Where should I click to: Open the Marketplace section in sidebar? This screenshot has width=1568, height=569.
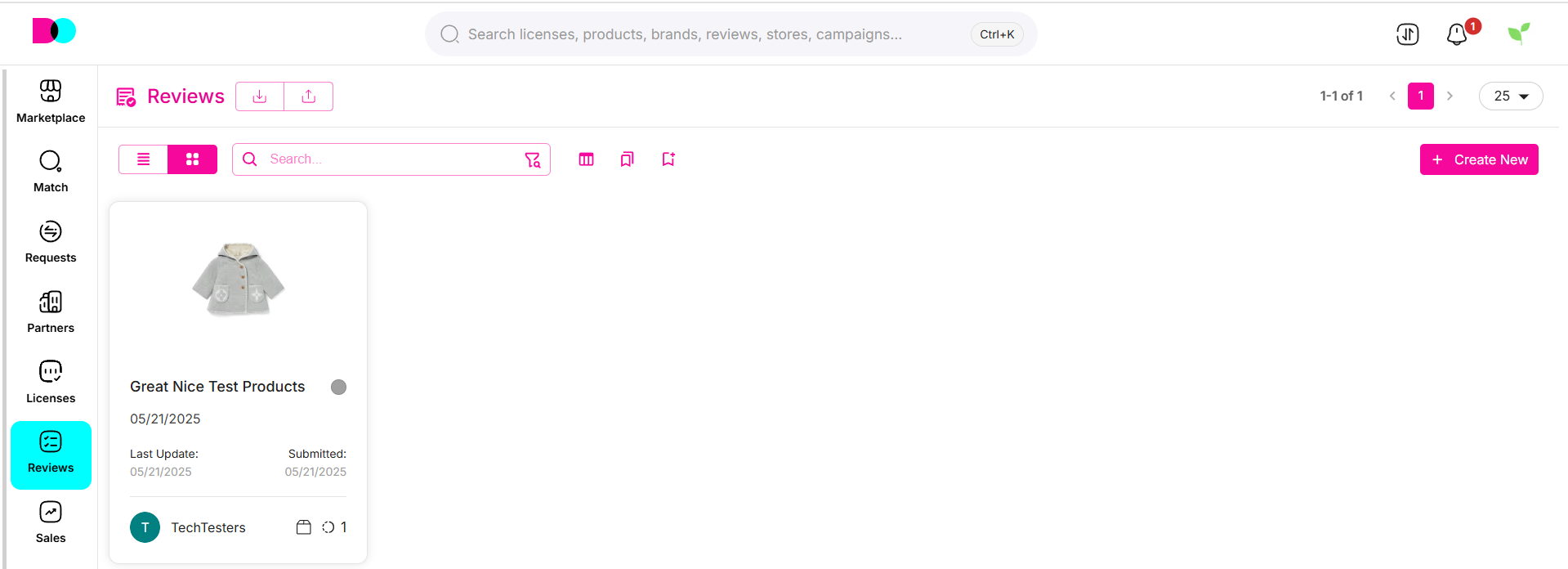pos(51,101)
